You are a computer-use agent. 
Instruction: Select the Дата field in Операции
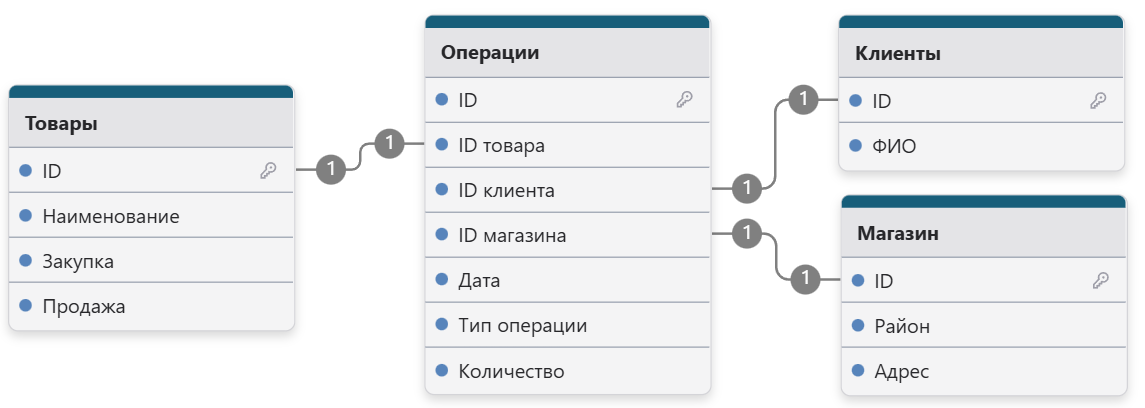click(x=567, y=280)
